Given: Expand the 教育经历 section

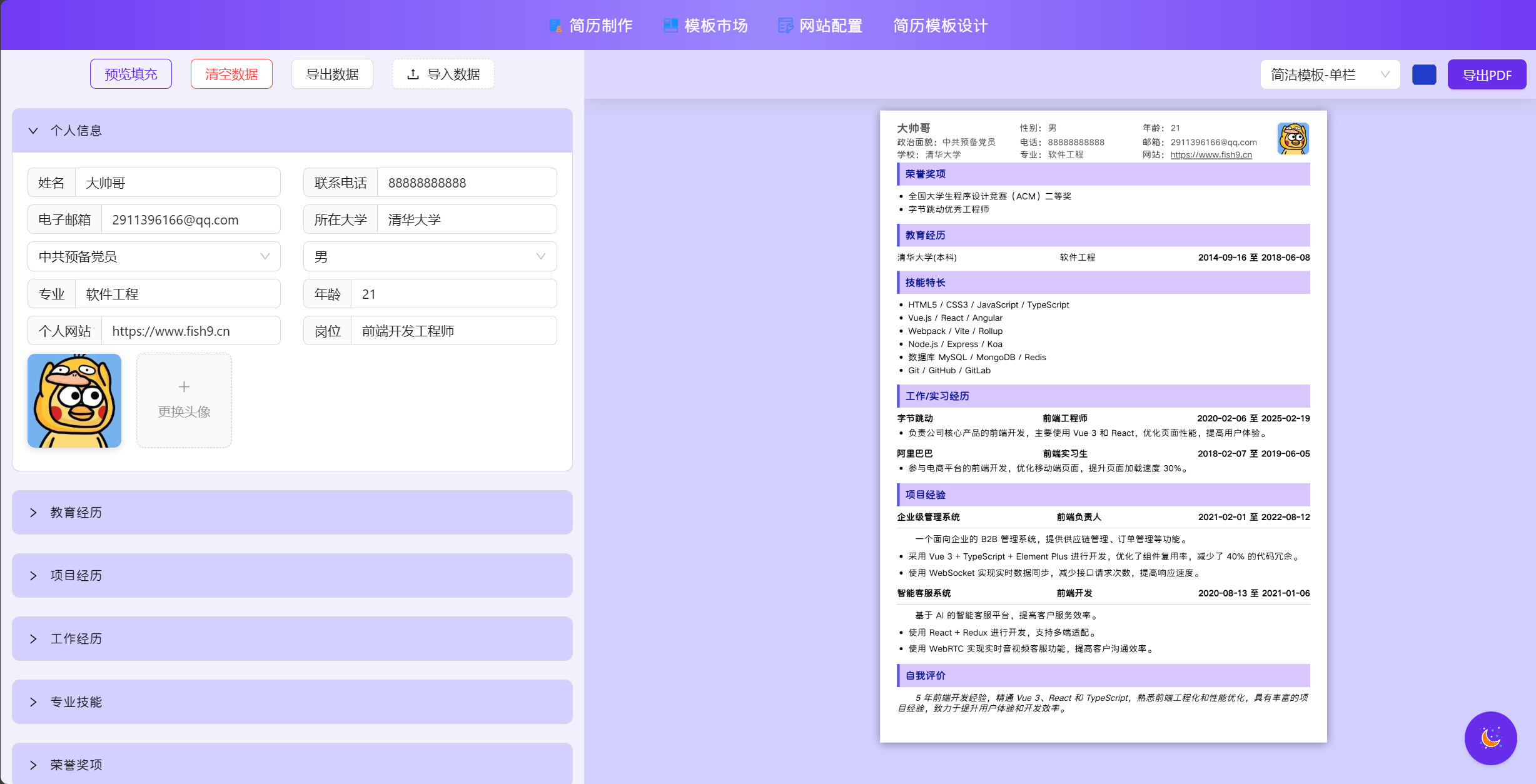Looking at the screenshot, I should [33, 513].
